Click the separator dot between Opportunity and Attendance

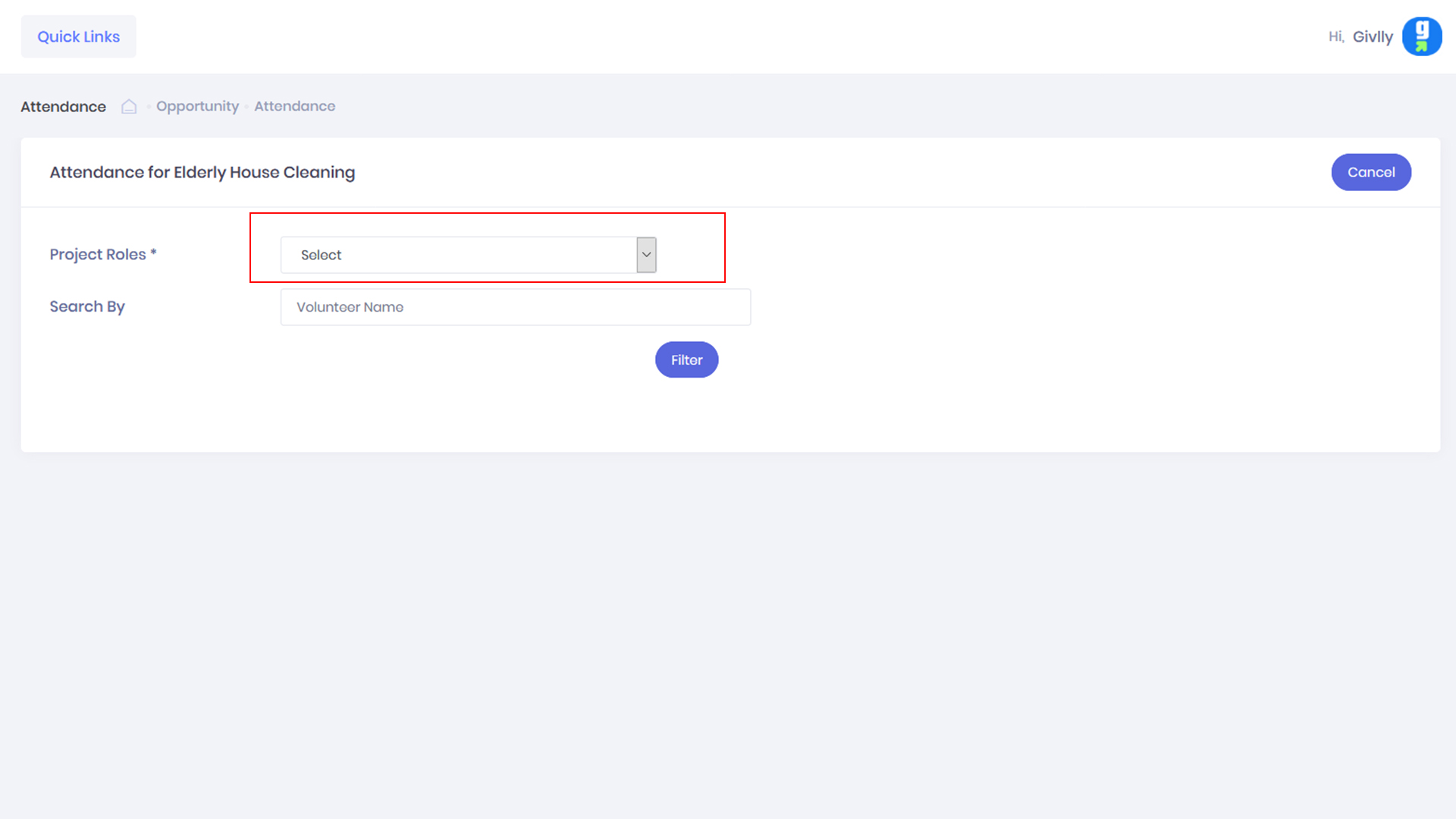pyautogui.click(x=246, y=108)
